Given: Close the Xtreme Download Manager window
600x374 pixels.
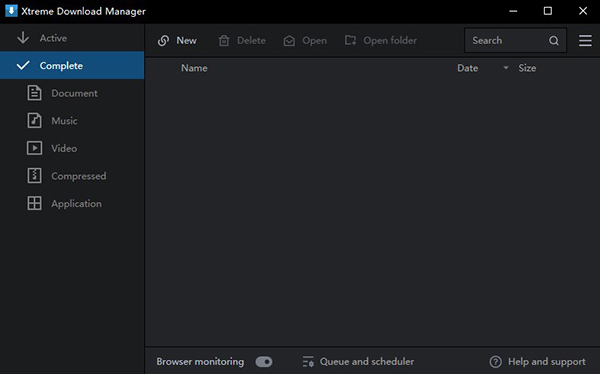Looking at the screenshot, I should 583,11.
